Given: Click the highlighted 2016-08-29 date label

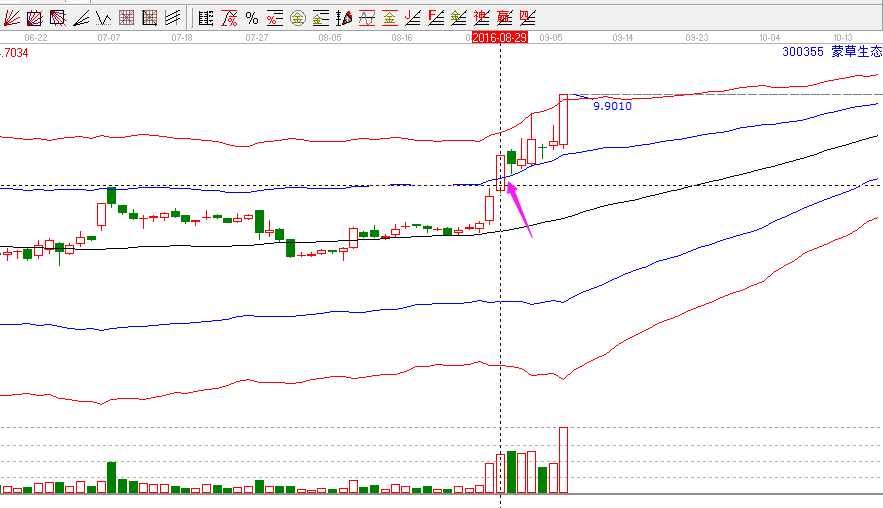Looking at the screenshot, I should [501, 37].
